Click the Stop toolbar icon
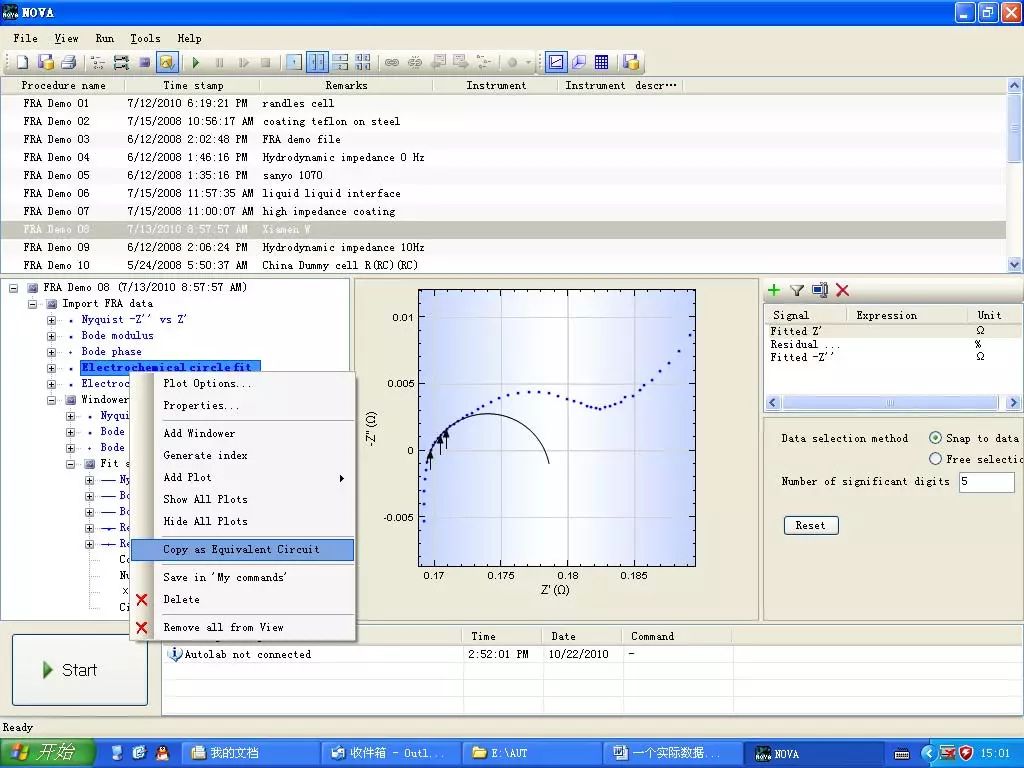1024x768 pixels. click(x=266, y=63)
